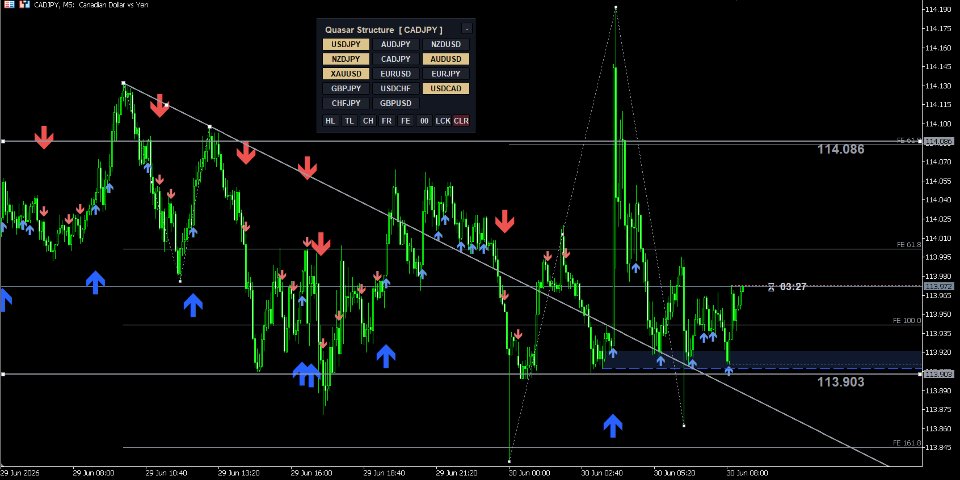Image resolution: width=960 pixels, height=480 pixels.
Task: Click the red CLR clear button
Action: pyautogui.click(x=461, y=121)
